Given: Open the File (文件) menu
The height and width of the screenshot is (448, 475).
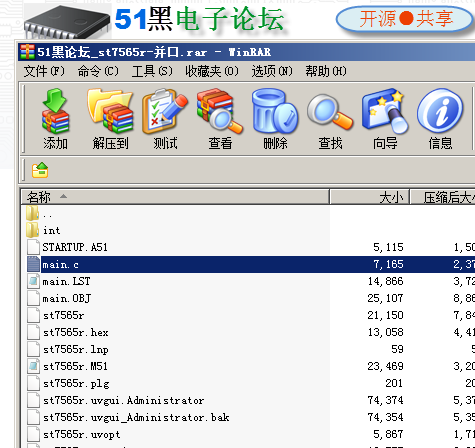Looking at the screenshot, I should click(x=44, y=71).
